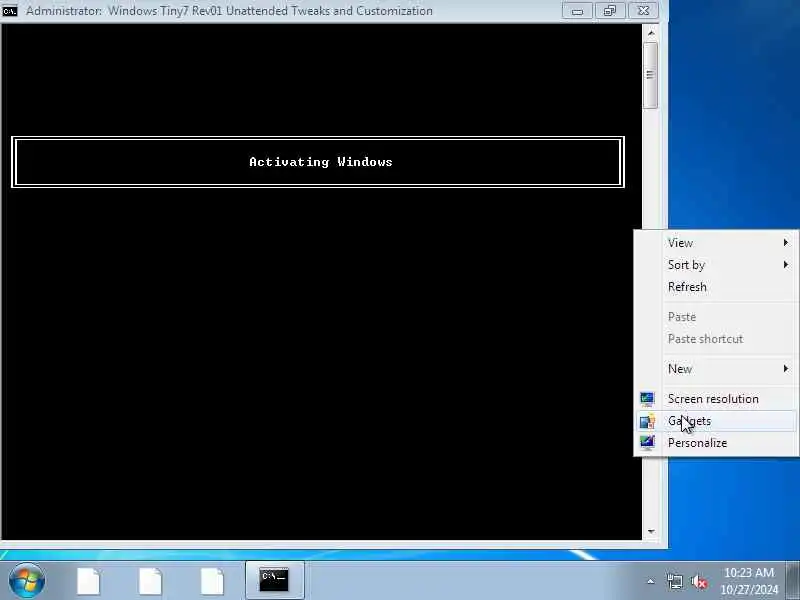Choose Sort by in the context menu

pos(717,265)
